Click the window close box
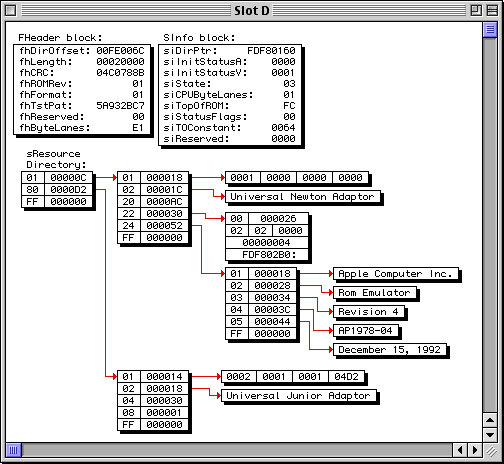The image size is (504, 464). 11,11
